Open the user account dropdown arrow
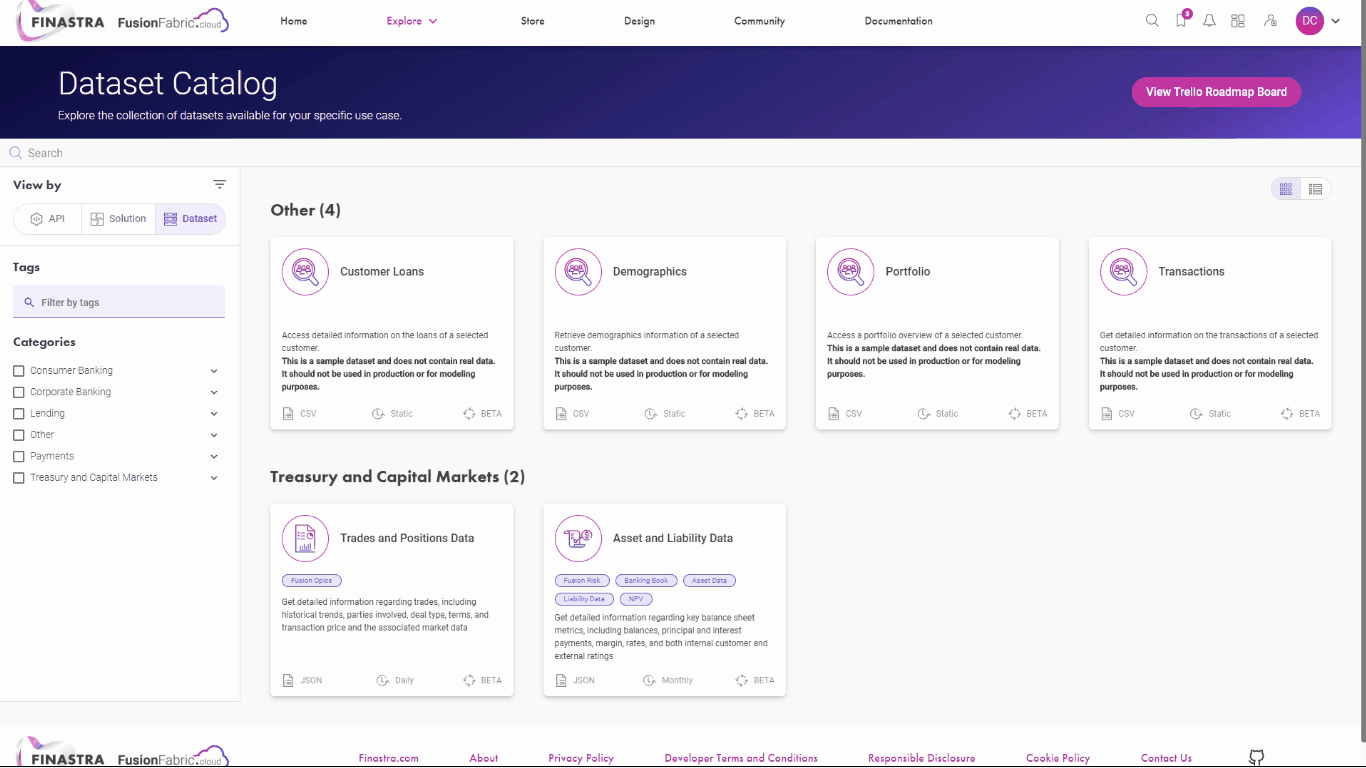 pyautogui.click(x=1336, y=21)
